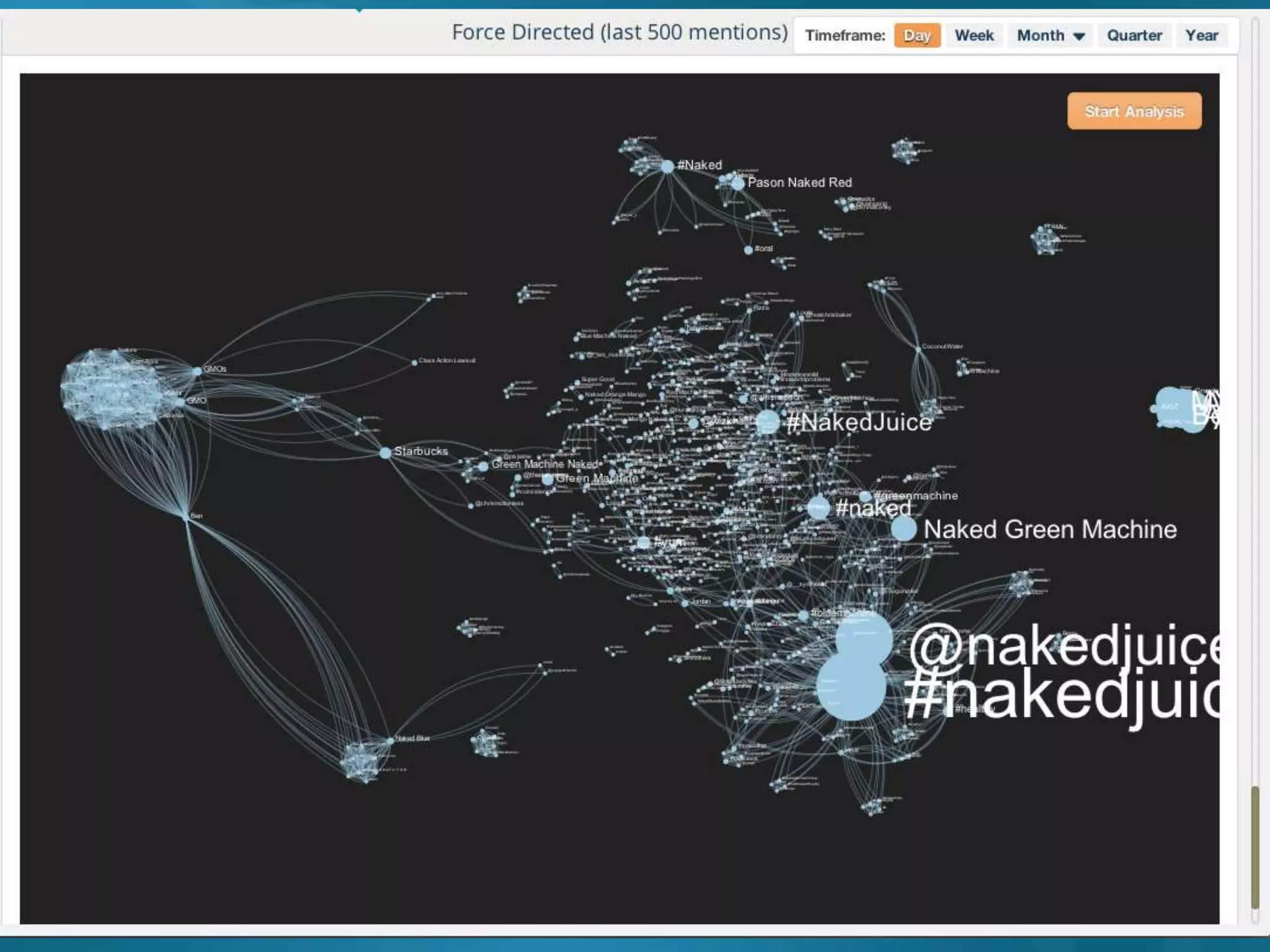Select the Naked Green Machine node
This screenshot has height=952, width=1270.
click(x=904, y=529)
